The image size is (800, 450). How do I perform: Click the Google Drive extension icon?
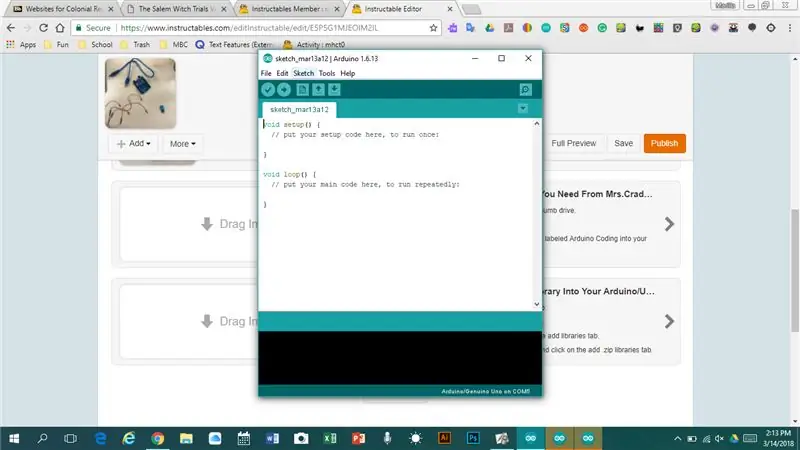tap(489, 28)
